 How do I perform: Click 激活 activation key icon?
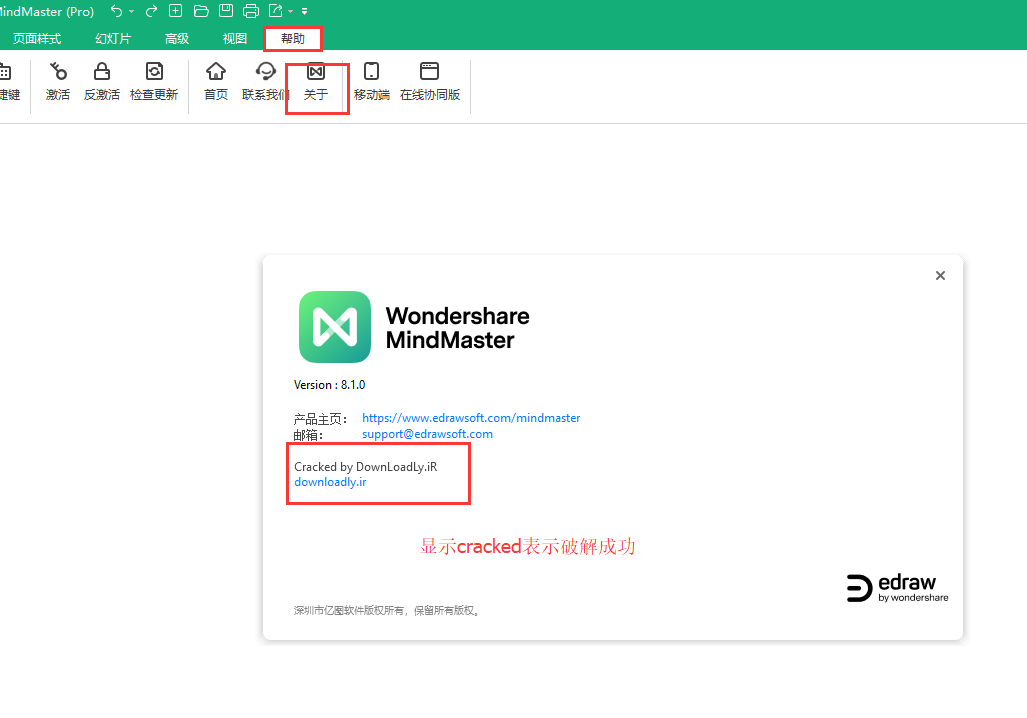coord(58,81)
